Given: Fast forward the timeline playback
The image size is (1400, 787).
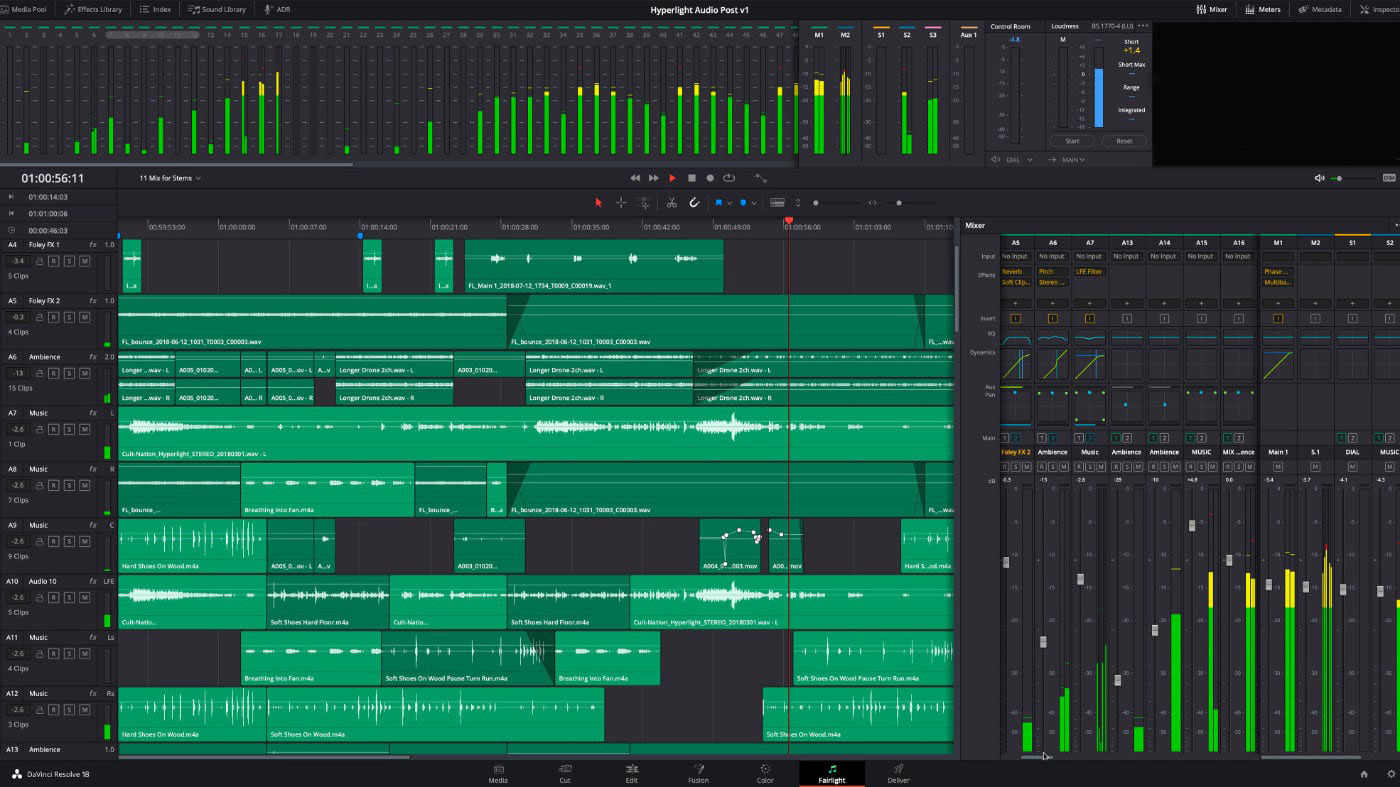Looking at the screenshot, I should point(654,178).
